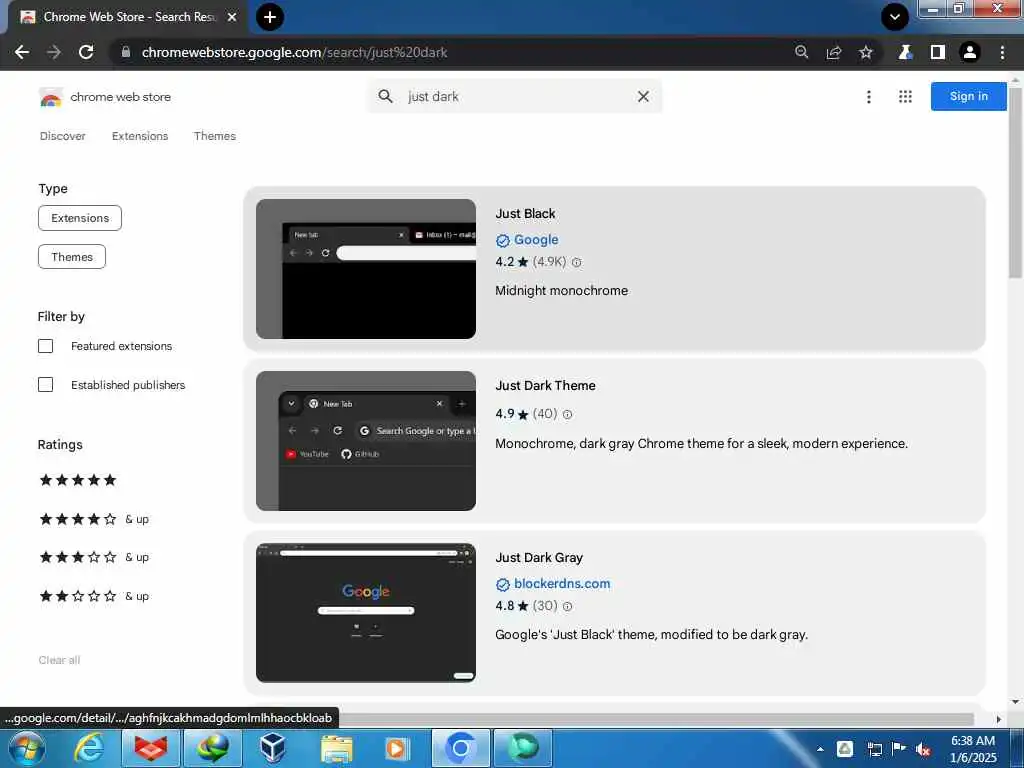Open the media player taskbar icon
The width and height of the screenshot is (1024, 768).
(x=396, y=748)
